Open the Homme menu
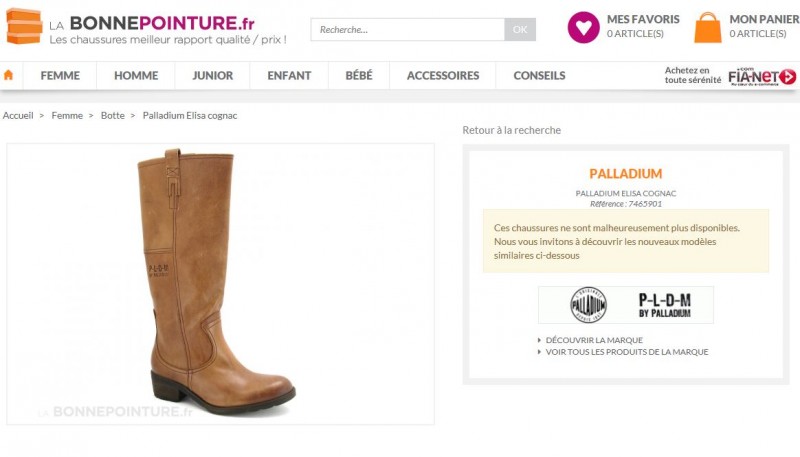 (x=136, y=76)
